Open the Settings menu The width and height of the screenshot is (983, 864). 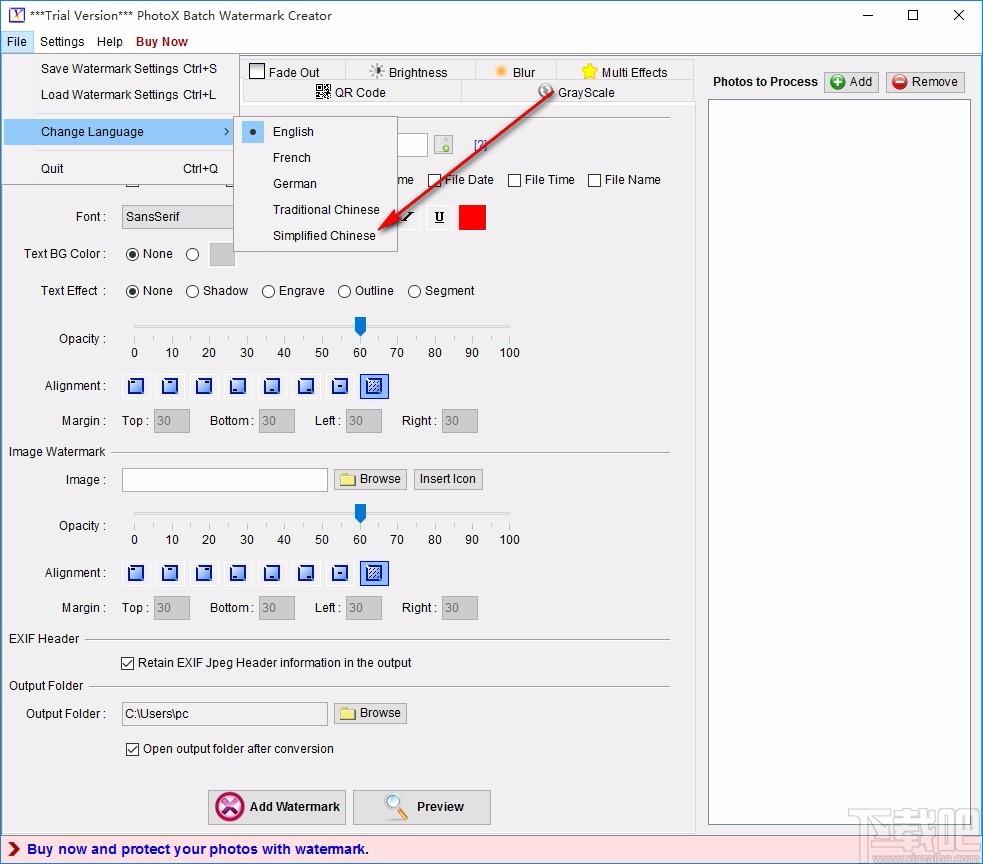coord(62,42)
